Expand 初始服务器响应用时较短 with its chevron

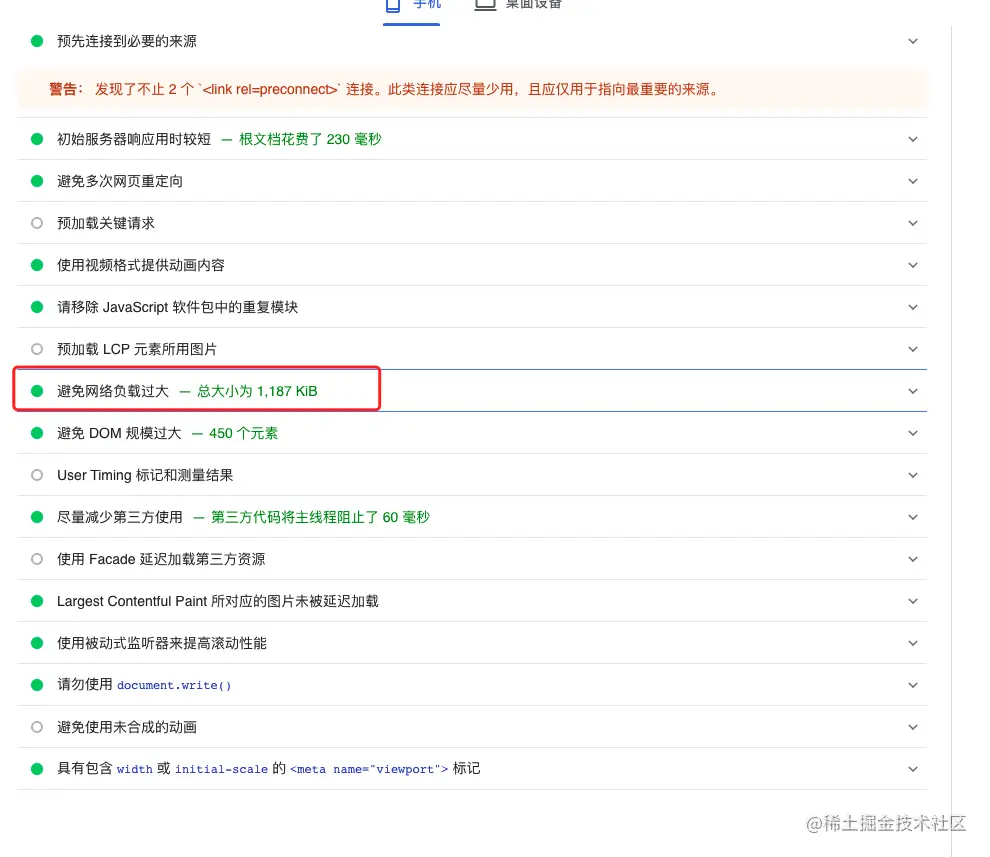click(912, 139)
